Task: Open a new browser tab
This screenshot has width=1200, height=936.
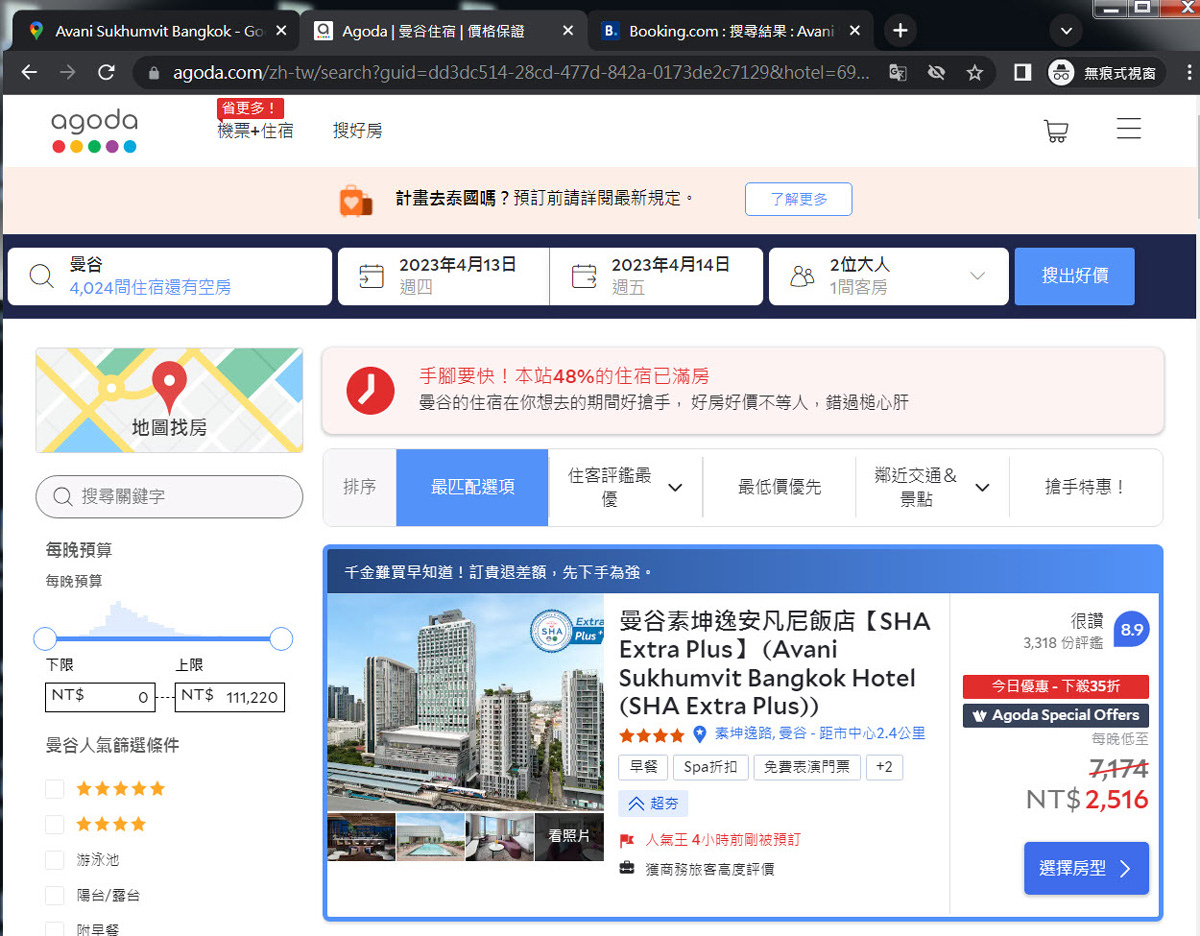Action: [x=900, y=30]
